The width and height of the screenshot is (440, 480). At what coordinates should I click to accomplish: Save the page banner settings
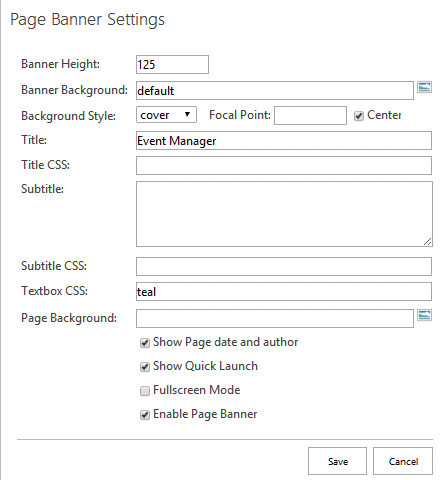pyautogui.click(x=337, y=461)
